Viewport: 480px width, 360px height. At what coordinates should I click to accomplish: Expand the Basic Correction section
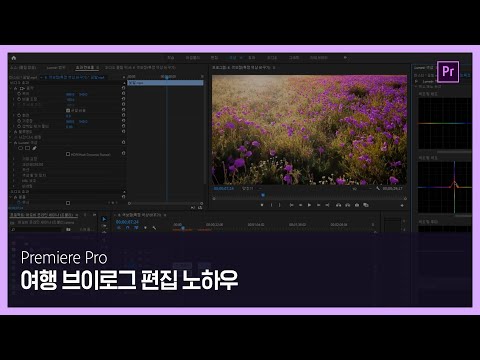pos(14,159)
